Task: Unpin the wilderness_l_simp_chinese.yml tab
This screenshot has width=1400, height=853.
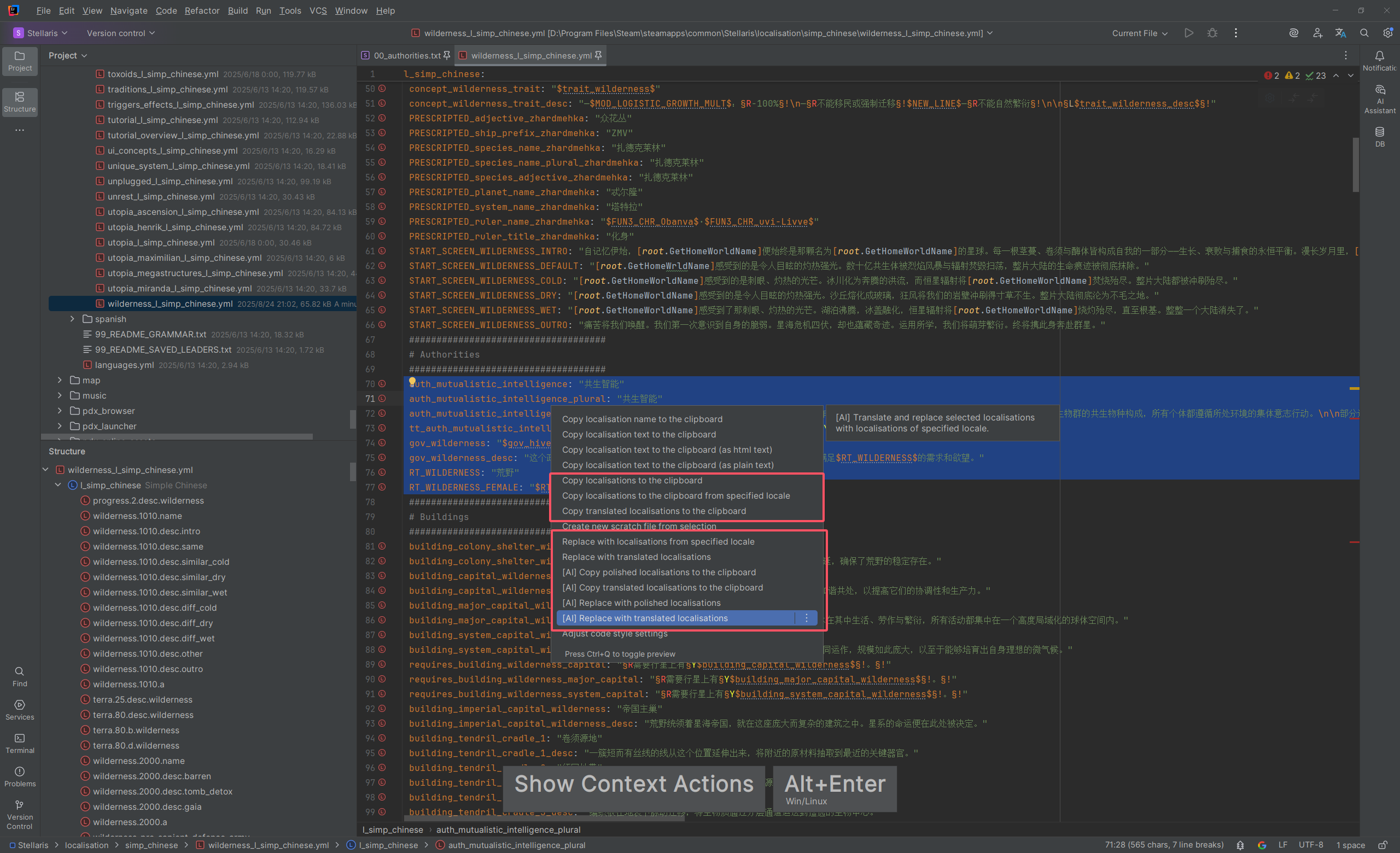Action: pyautogui.click(x=598, y=55)
